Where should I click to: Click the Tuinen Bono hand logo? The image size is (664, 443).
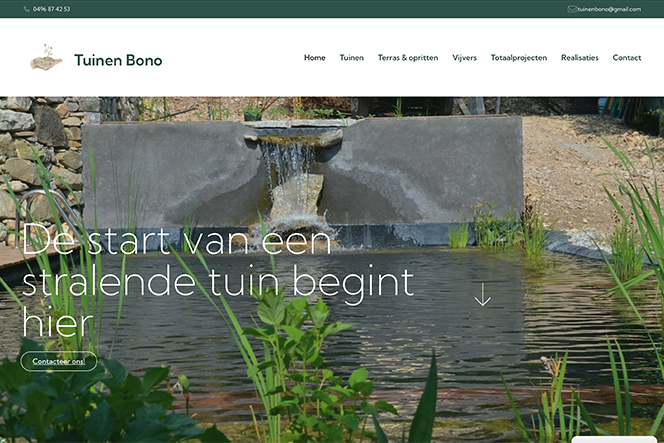[x=47, y=58]
